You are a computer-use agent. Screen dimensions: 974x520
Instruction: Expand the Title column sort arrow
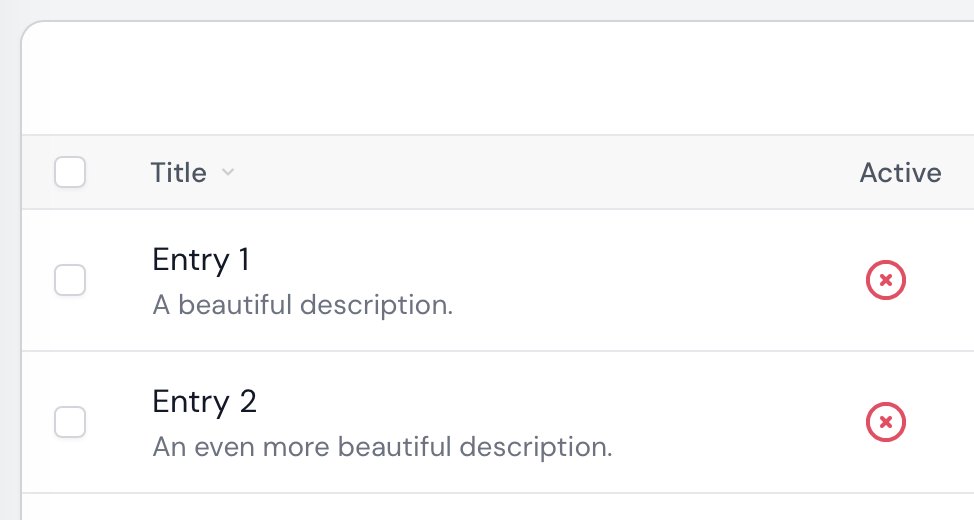click(x=228, y=172)
